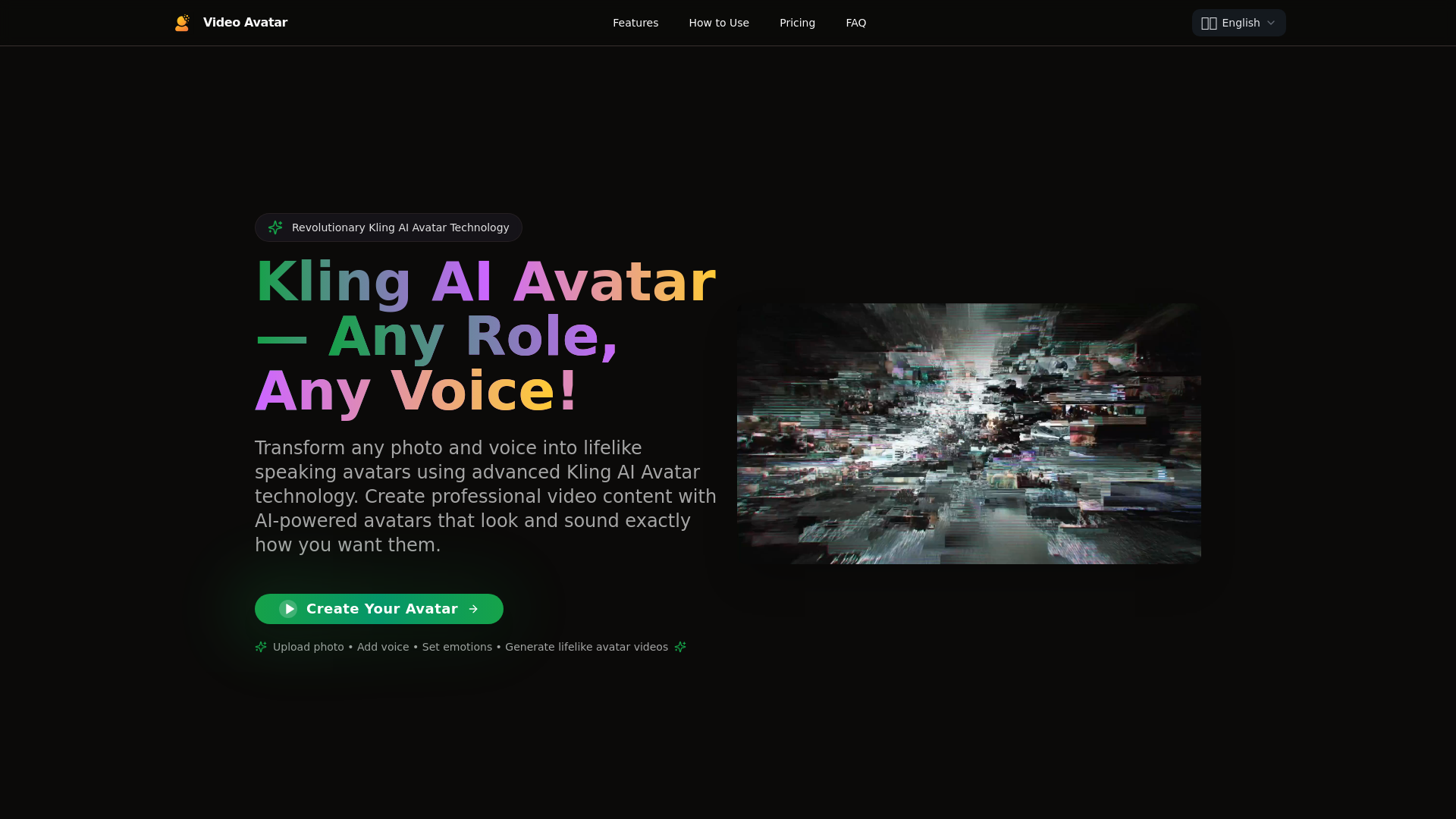Click the sparkle icon in Revolutionary badge

point(275,227)
